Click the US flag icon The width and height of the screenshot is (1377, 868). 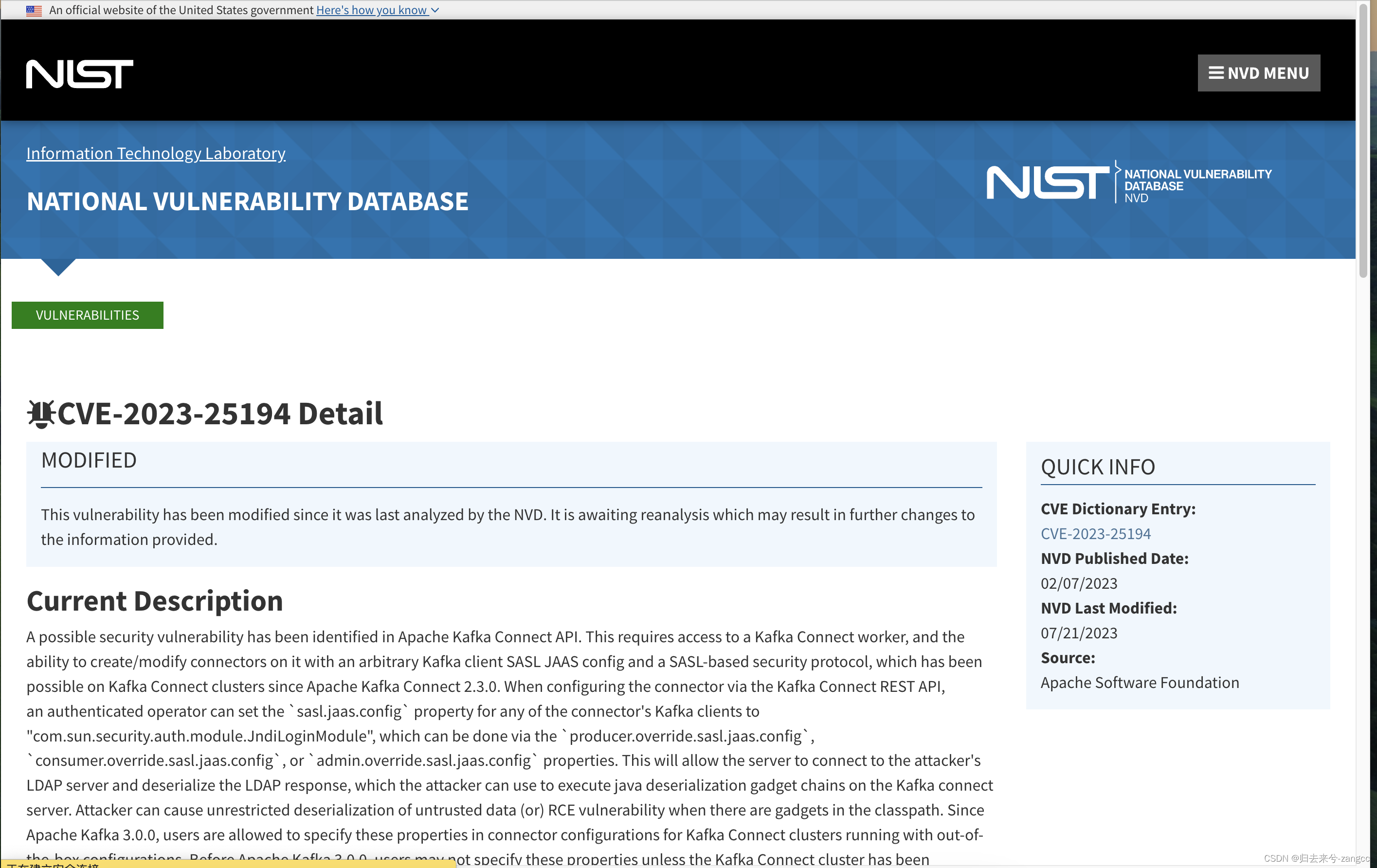coord(34,10)
